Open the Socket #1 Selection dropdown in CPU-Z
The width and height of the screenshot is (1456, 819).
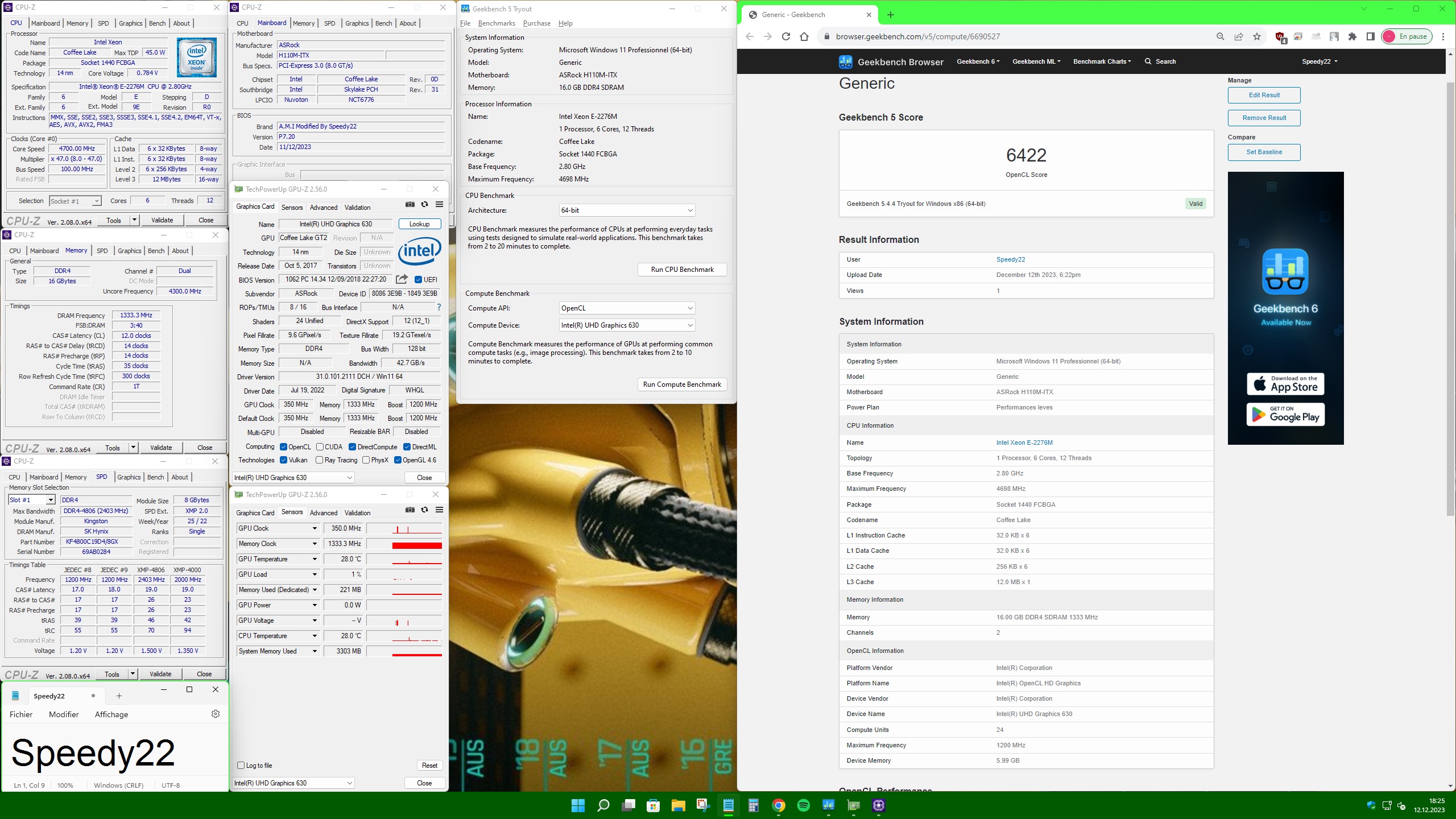pos(75,201)
